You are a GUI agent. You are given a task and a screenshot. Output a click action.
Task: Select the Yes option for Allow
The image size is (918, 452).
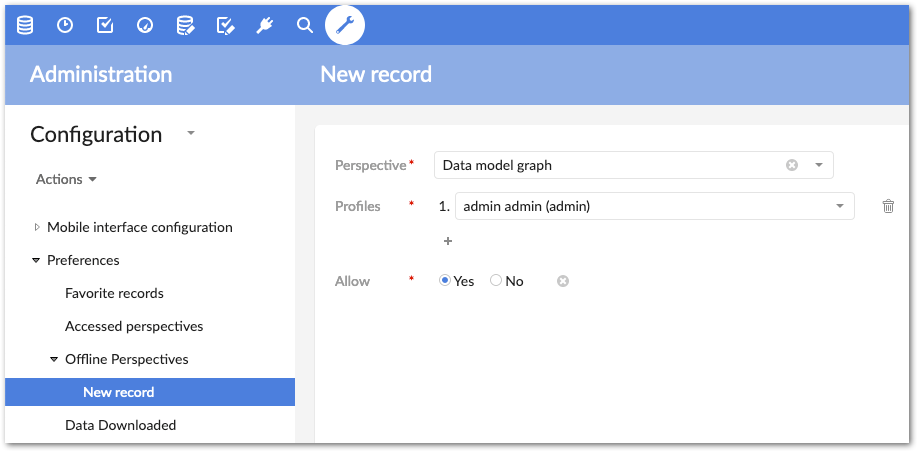446,281
